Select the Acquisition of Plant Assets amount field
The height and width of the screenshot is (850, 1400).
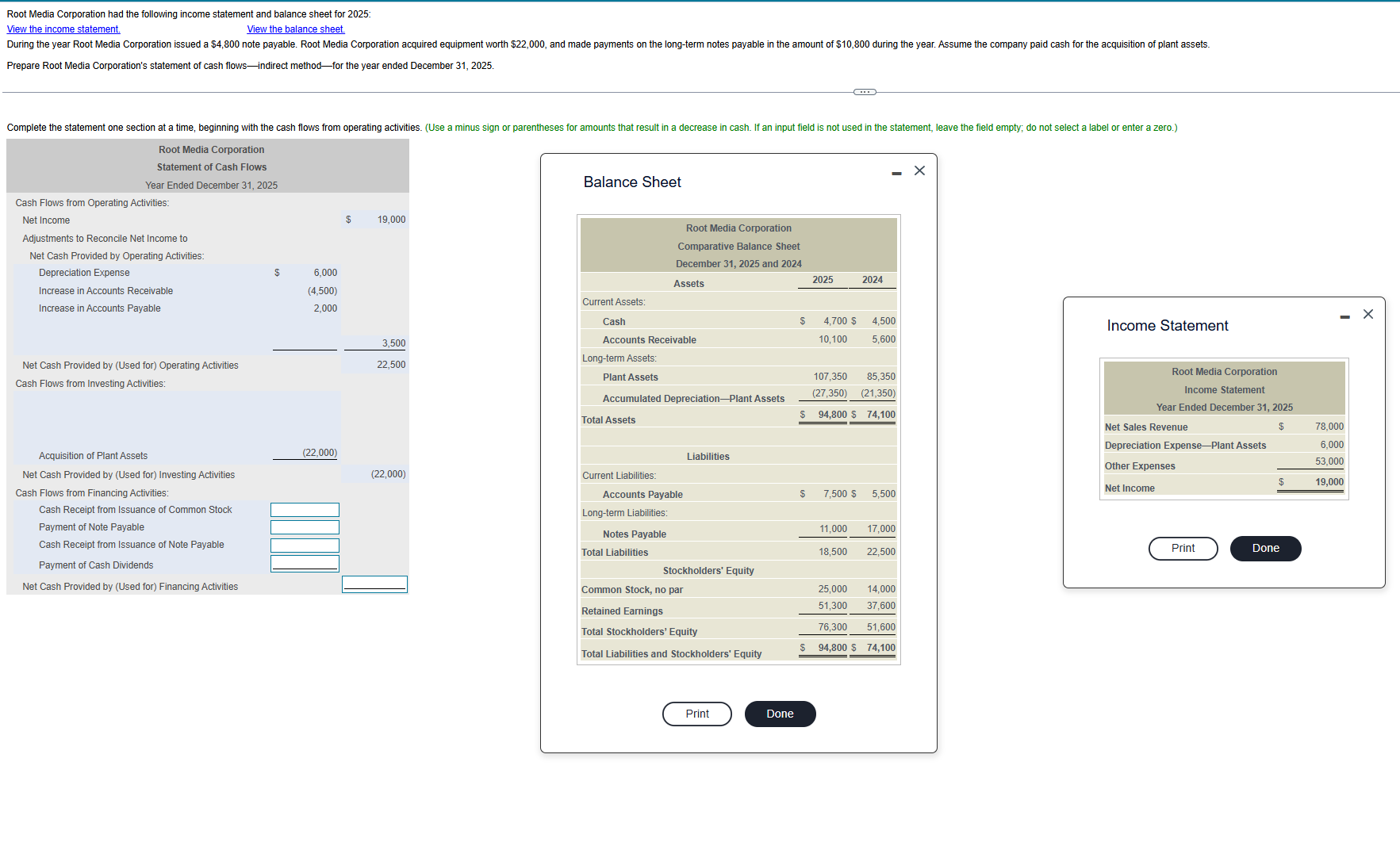click(x=305, y=453)
